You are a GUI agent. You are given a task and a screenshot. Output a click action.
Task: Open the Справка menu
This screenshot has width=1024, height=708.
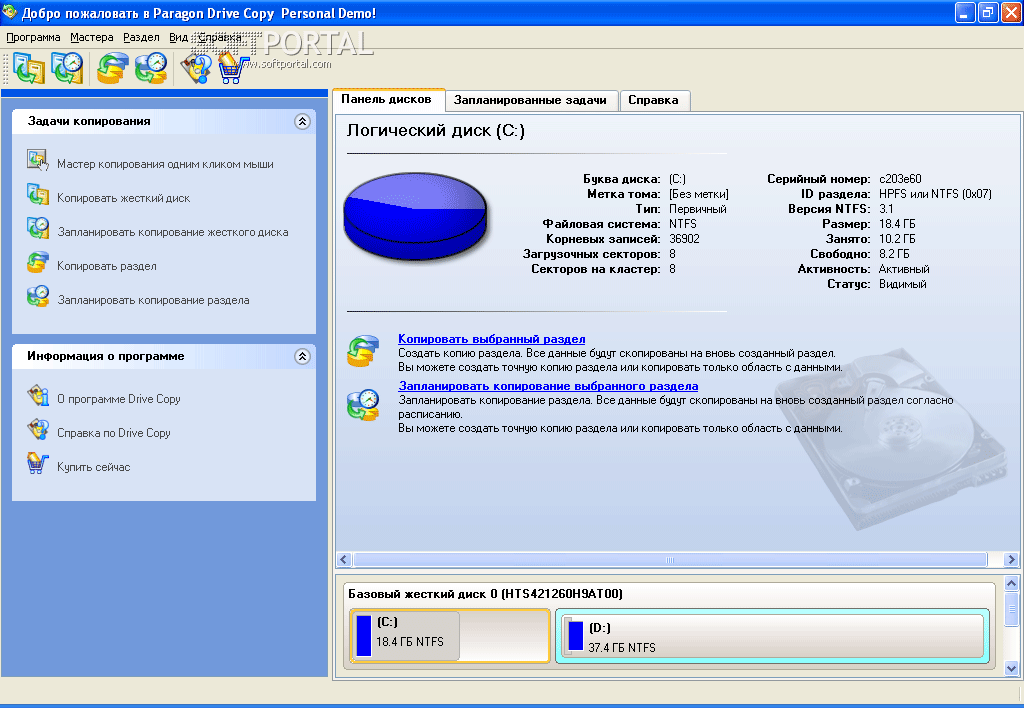click(x=219, y=37)
